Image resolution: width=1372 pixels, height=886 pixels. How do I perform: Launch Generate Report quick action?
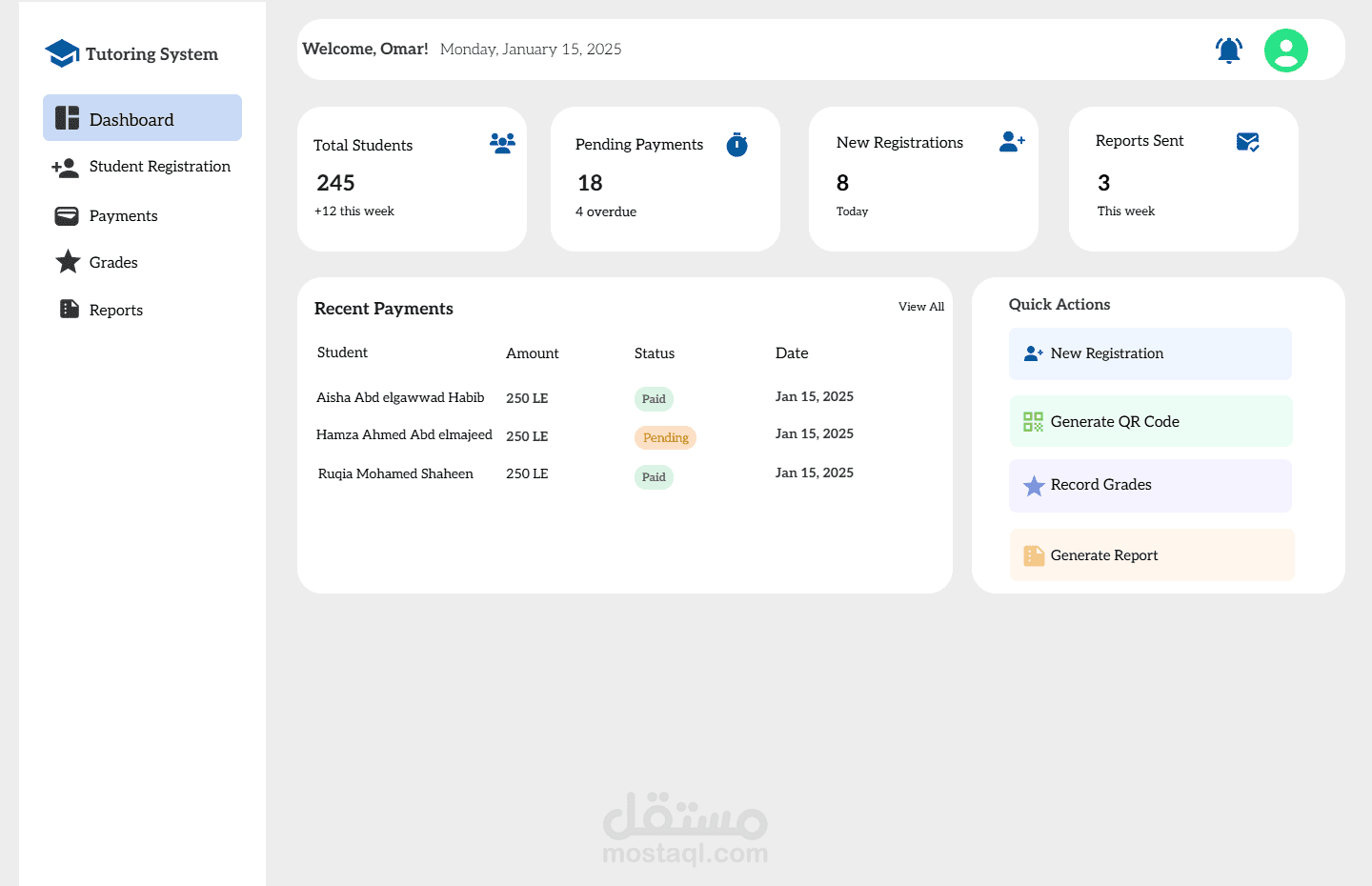(1151, 555)
